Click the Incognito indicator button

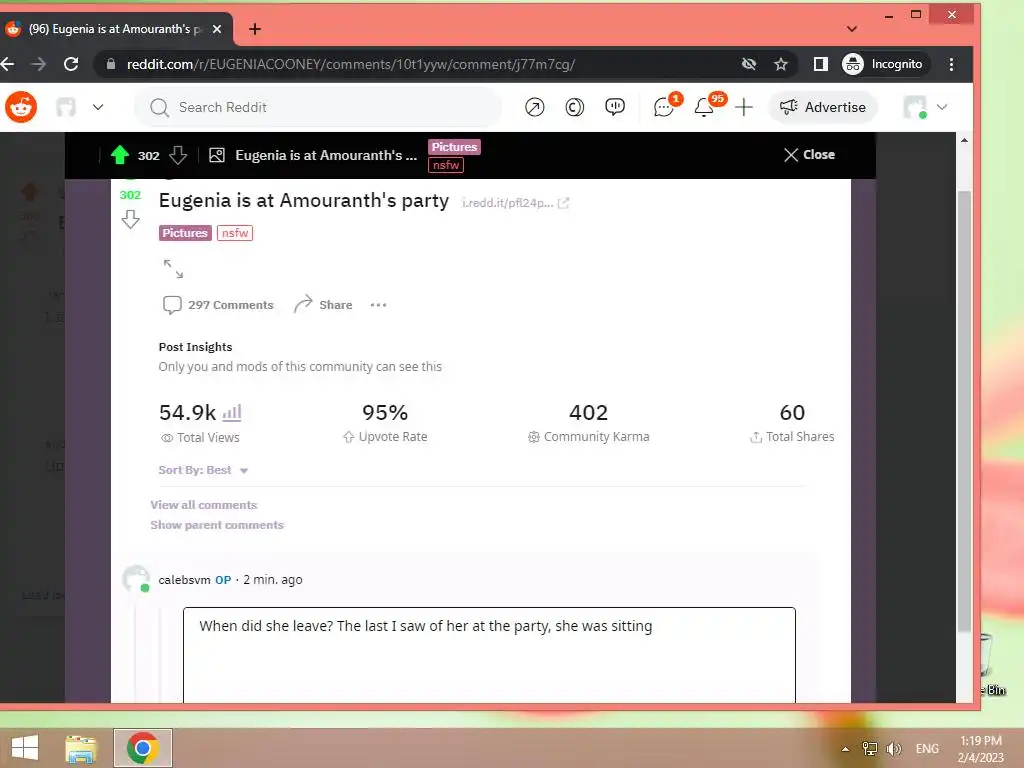[x=884, y=64]
